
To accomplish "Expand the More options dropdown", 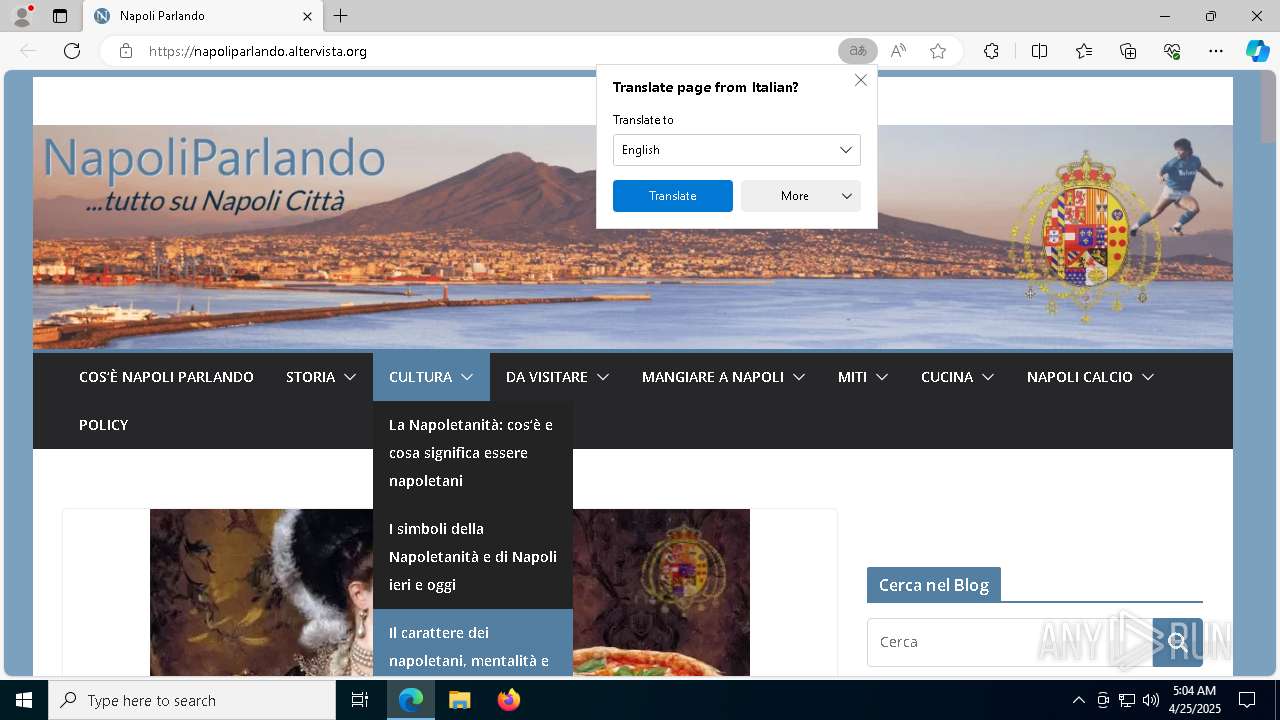I will coord(801,196).
